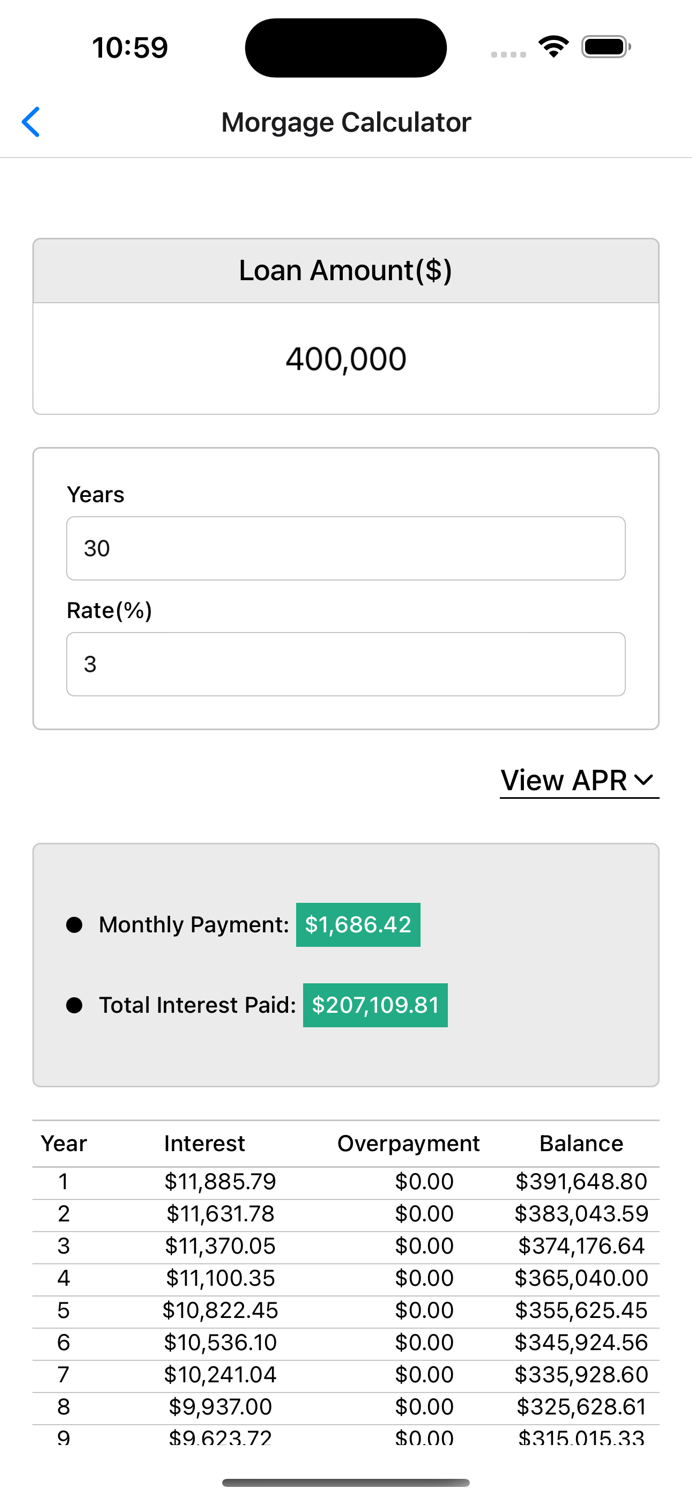Click the chevron next to View APR
The image size is (692, 1500).
pos(644,779)
